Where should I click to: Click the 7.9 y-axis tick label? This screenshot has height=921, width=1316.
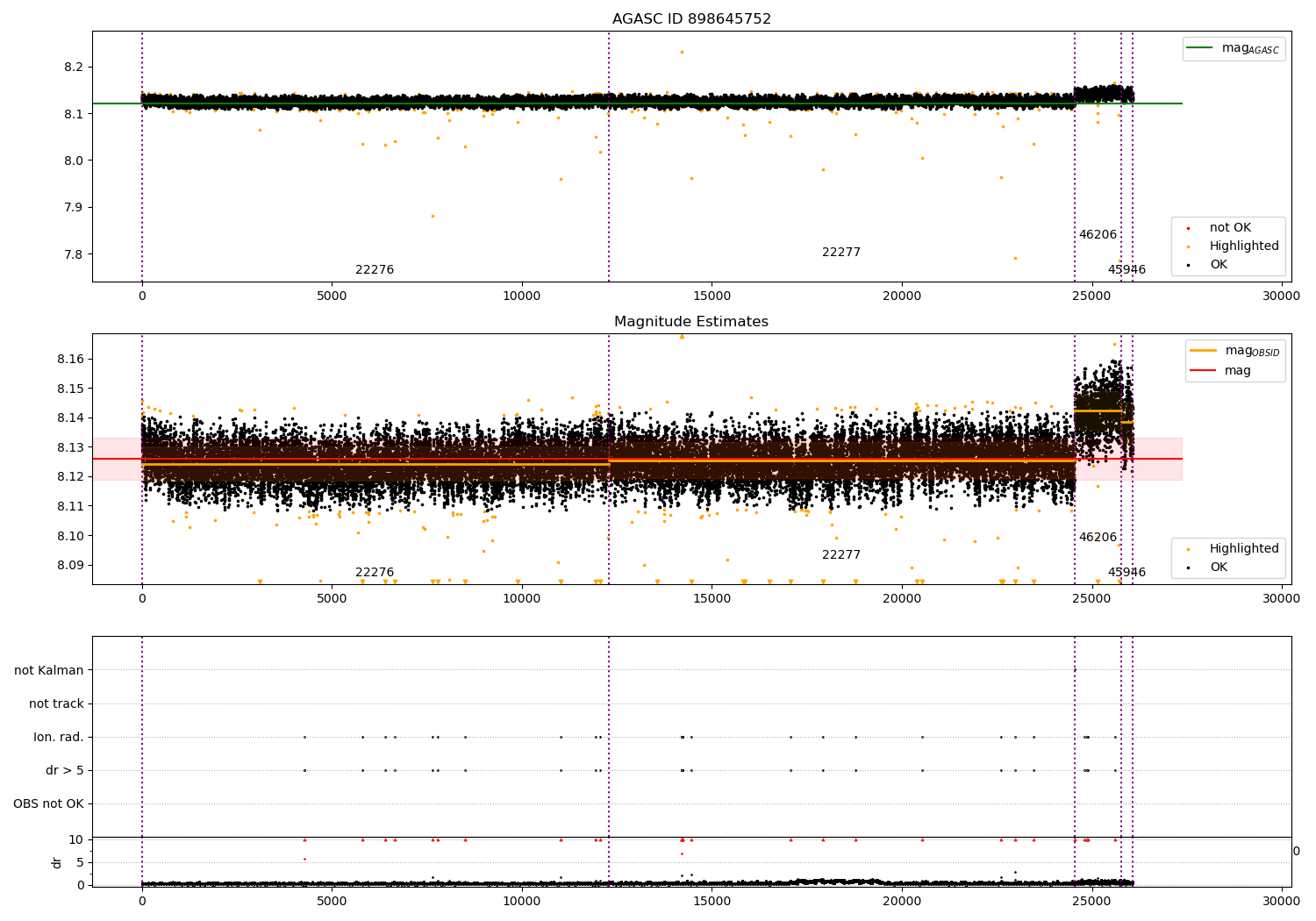pos(74,208)
